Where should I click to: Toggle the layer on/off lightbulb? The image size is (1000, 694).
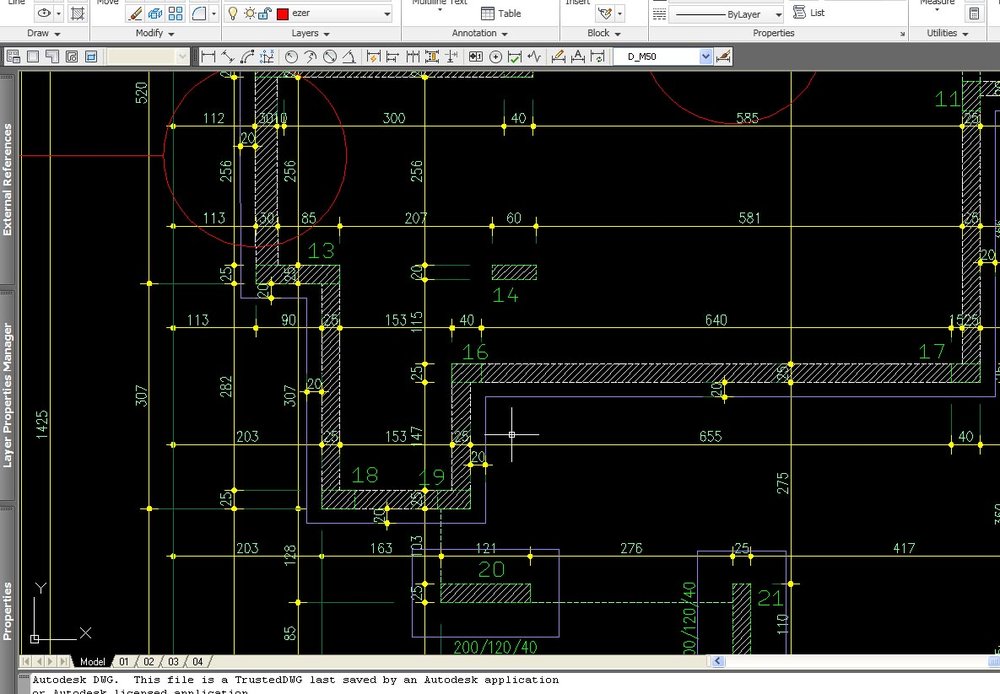click(x=233, y=13)
